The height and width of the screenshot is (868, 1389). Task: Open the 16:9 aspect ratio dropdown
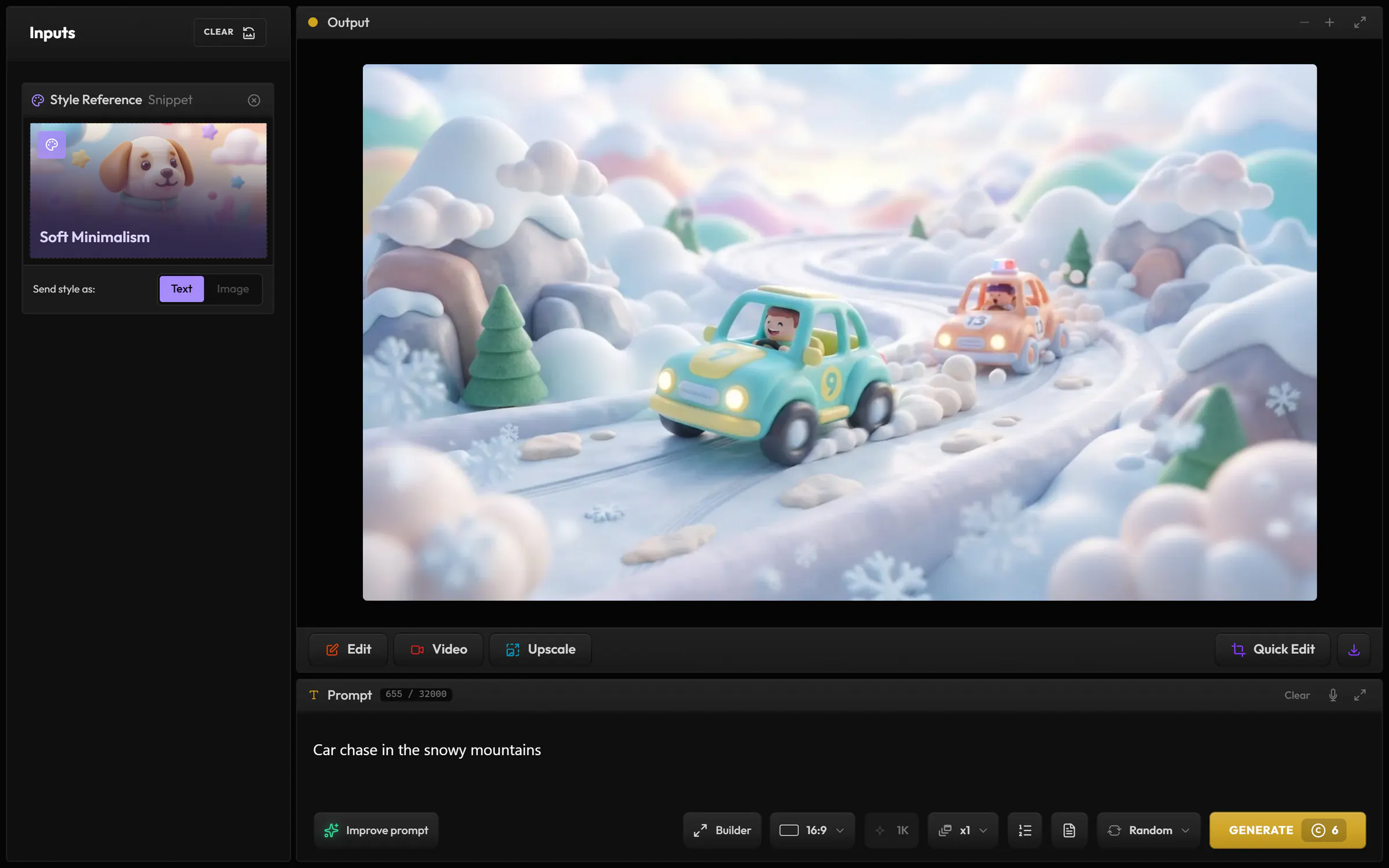pyautogui.click(x=812, y=830)
